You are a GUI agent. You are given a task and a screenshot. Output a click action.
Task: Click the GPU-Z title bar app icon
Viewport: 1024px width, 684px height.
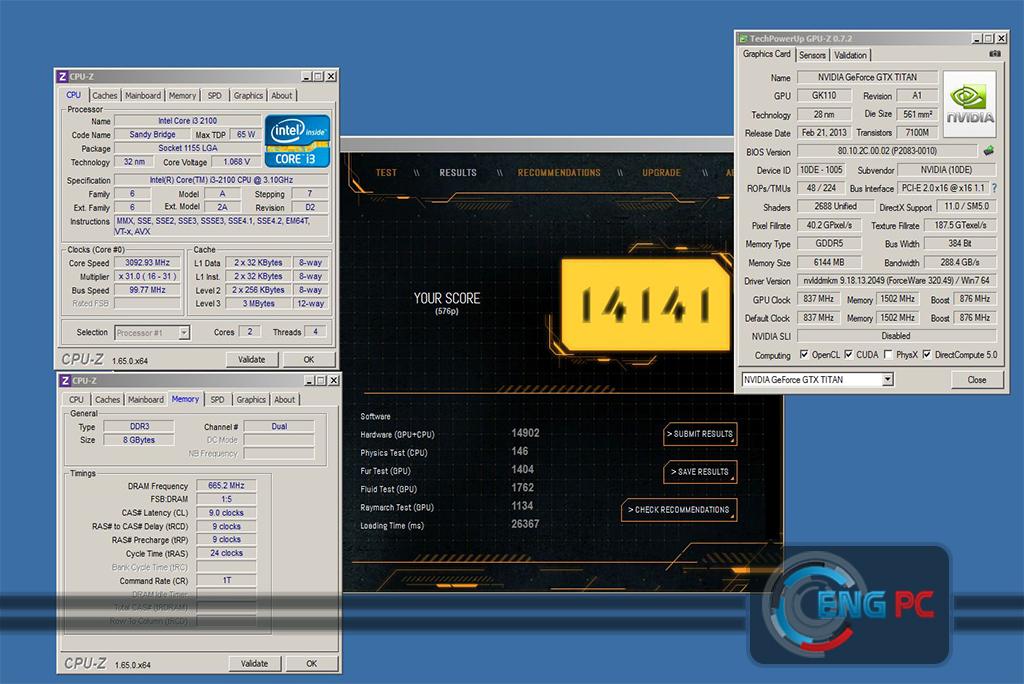tap(743, 39)
